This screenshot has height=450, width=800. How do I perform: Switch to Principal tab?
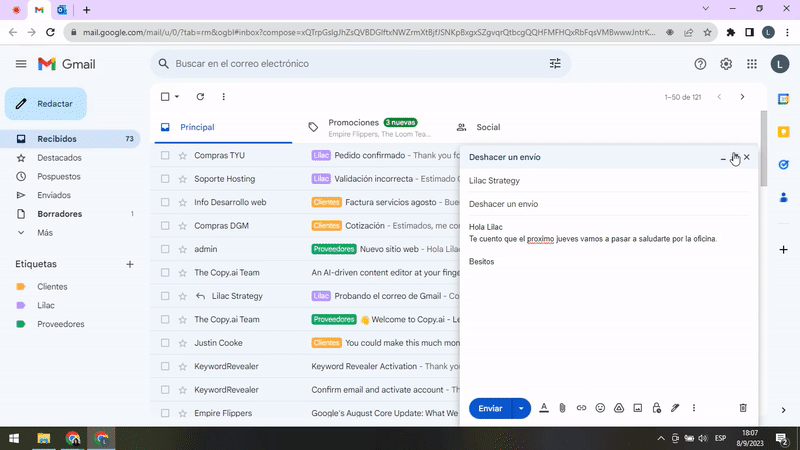223,127
